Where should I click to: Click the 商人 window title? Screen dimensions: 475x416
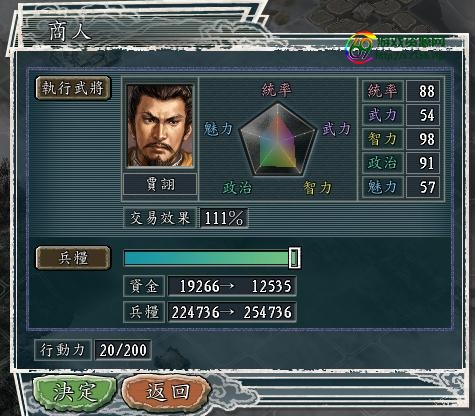70,32
